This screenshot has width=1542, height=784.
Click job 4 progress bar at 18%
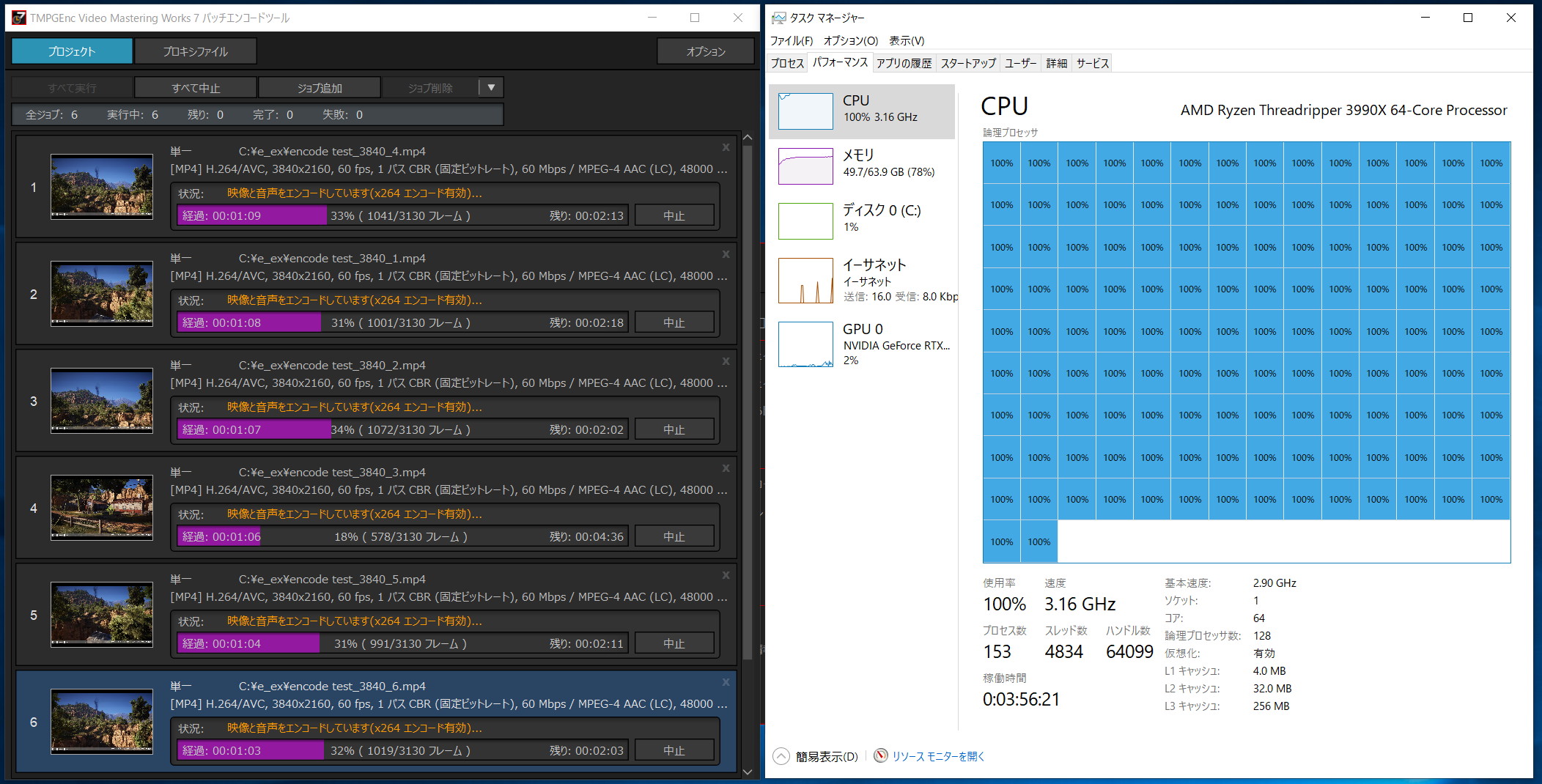point(402,536)
